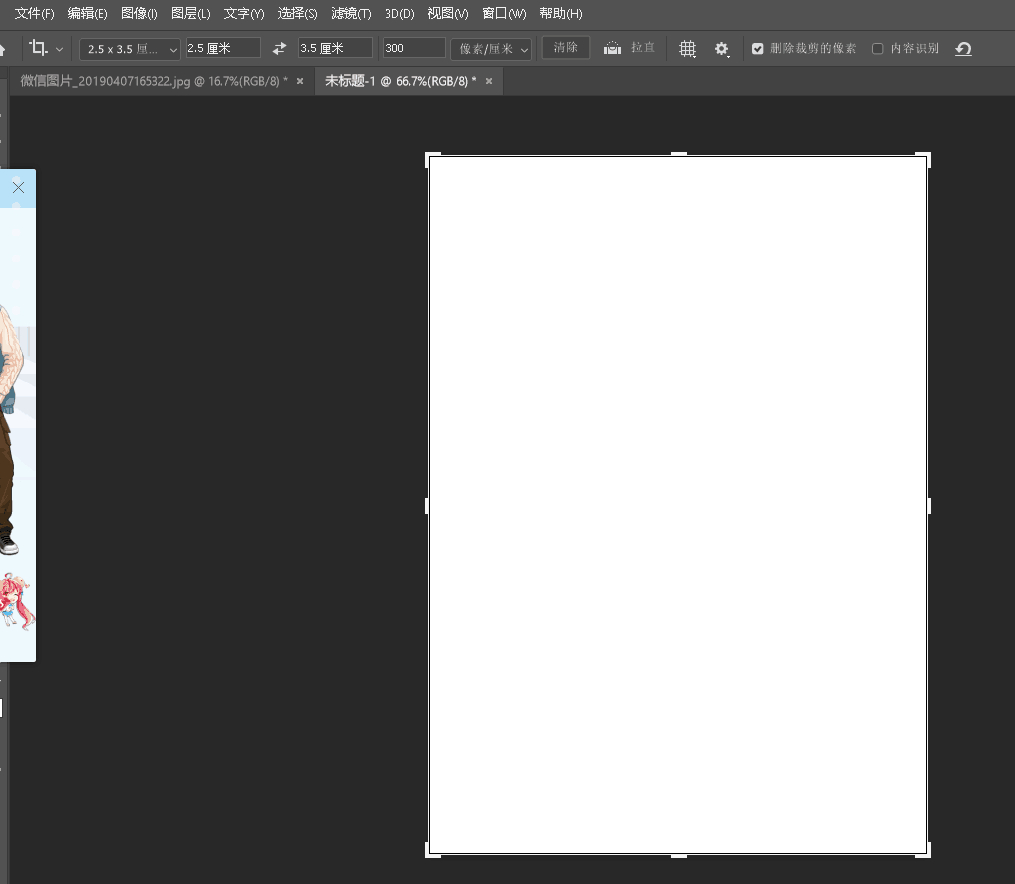The height and width of the screenshot is (884, 1015).
Task: Click the left-middle crop edge handle
Action: pos(427,506)
